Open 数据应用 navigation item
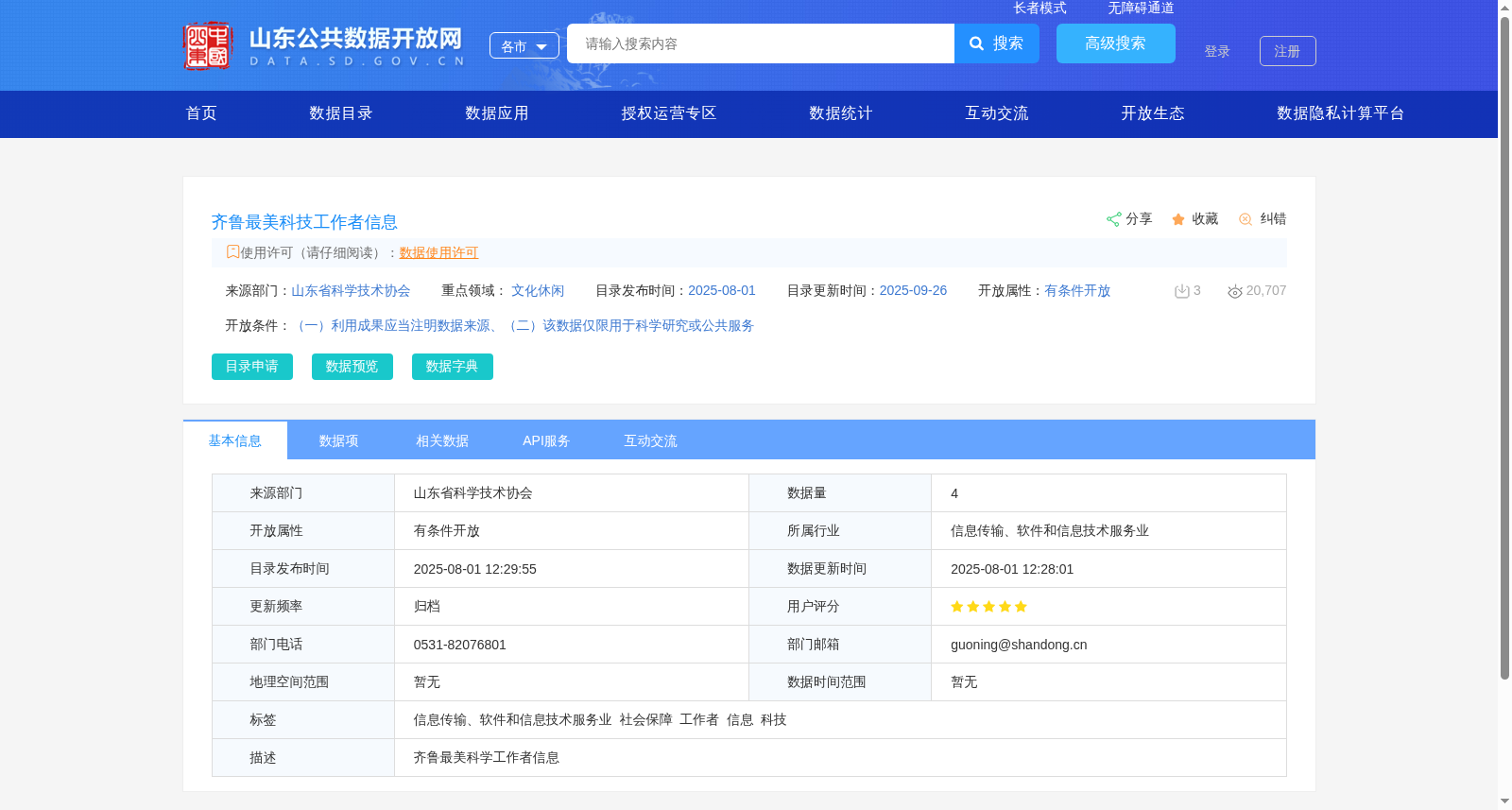Screen dimensions: 1512x810 click(497, 113)
